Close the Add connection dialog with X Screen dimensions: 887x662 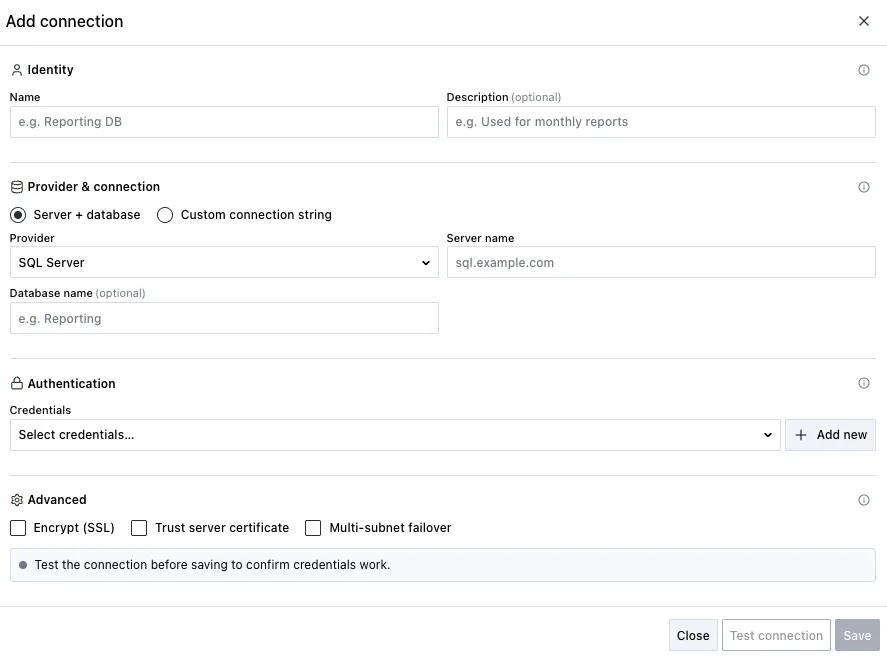coord(863,21)
